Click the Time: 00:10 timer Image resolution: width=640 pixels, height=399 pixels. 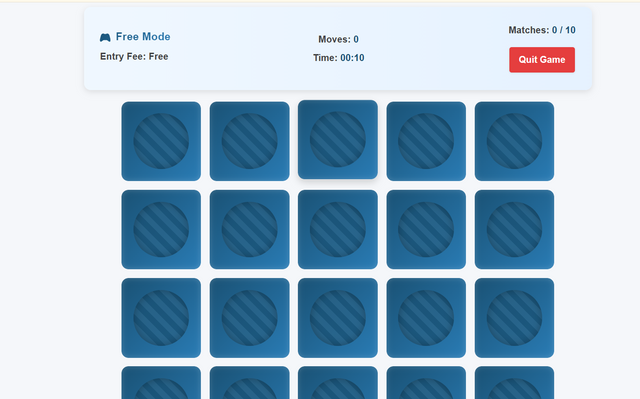tap(338, 58)
